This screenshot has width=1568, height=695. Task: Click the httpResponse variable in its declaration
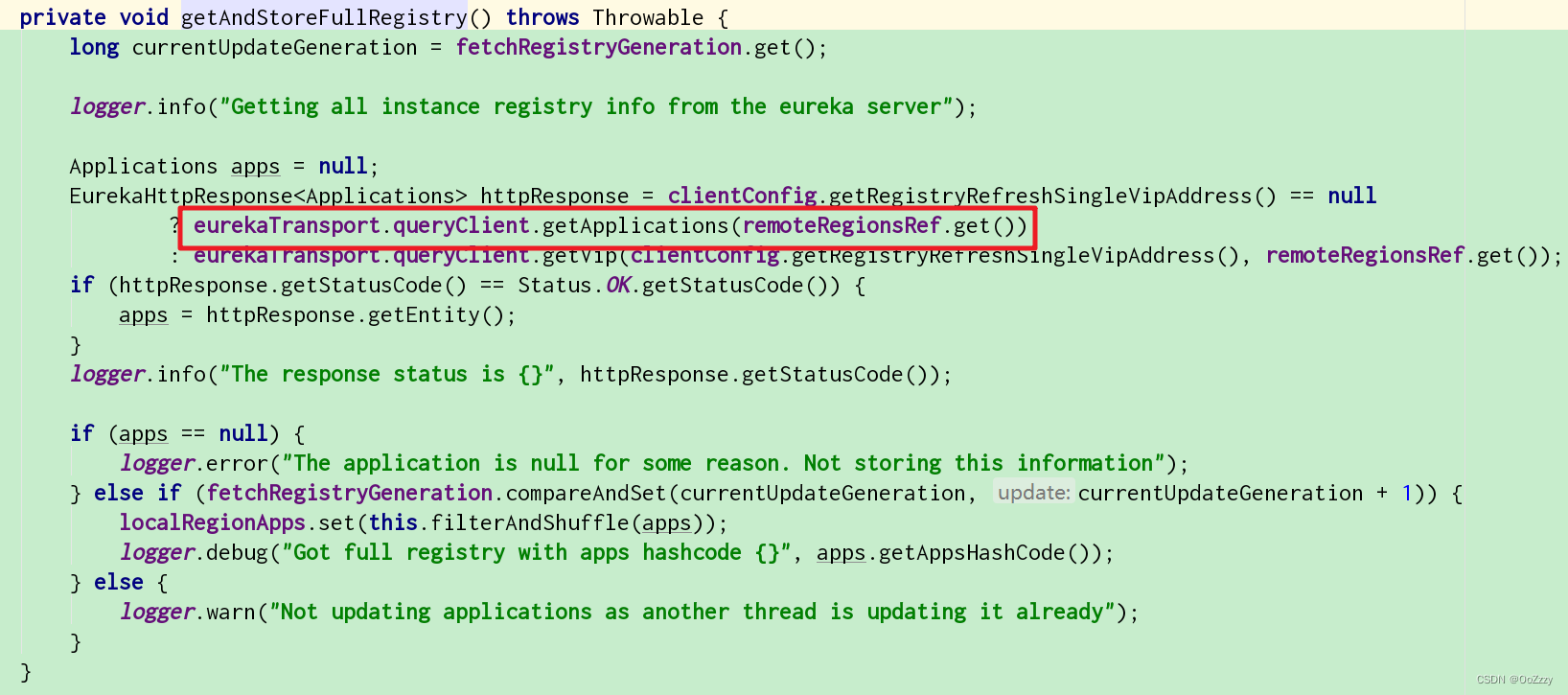555,196
